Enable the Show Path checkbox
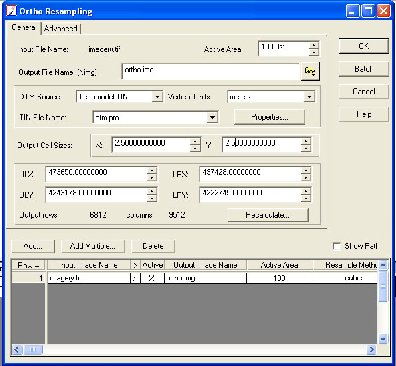The image size is (396, 366). (x=337, y=246)
